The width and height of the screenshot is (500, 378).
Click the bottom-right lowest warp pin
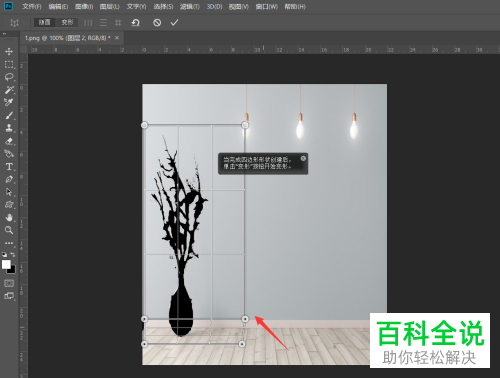pos(242,343)
